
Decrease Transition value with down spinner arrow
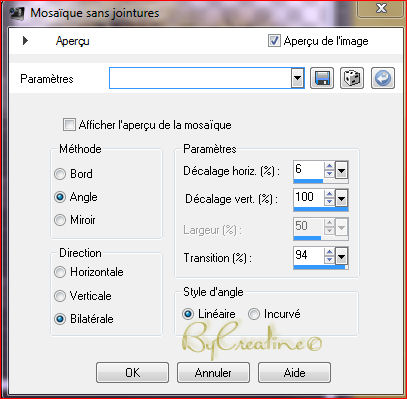click(x=329, y=260)
